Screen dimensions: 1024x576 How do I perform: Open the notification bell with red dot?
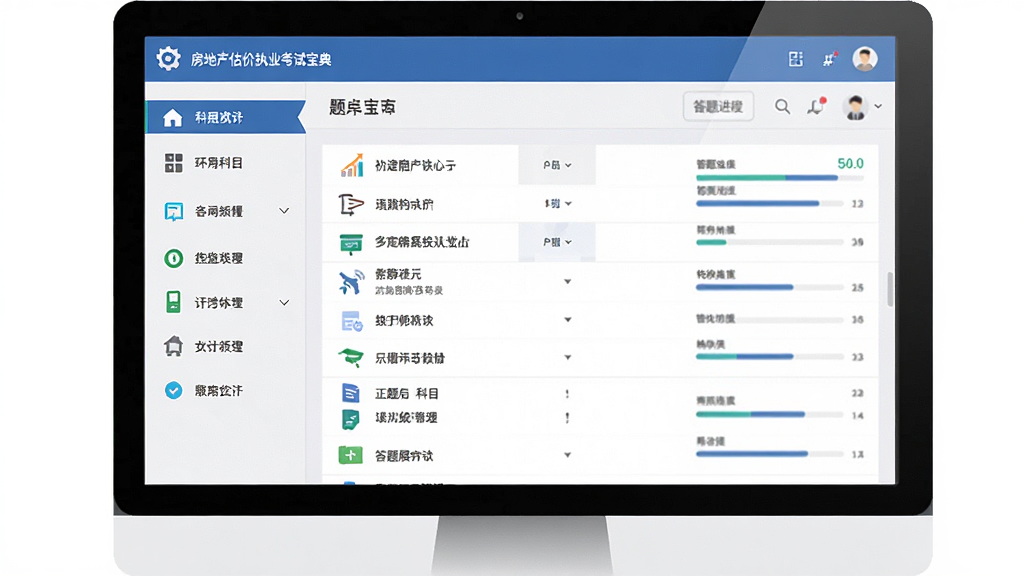(816, 106)
